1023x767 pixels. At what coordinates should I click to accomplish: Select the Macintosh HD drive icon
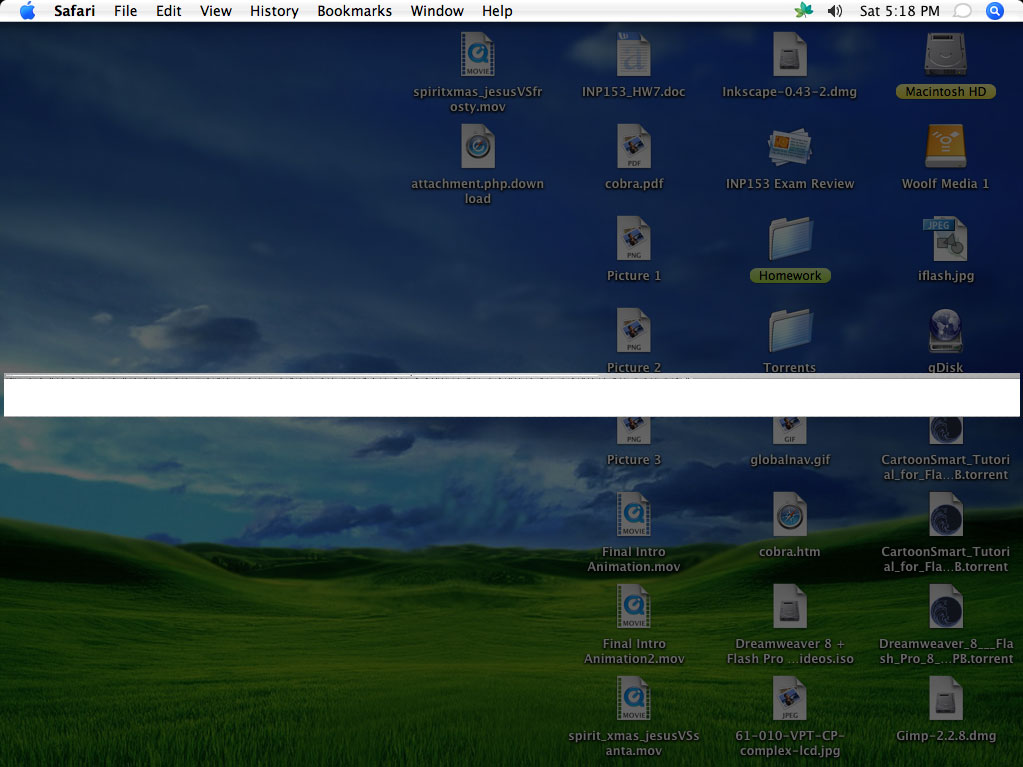click(x=945, y=55)
